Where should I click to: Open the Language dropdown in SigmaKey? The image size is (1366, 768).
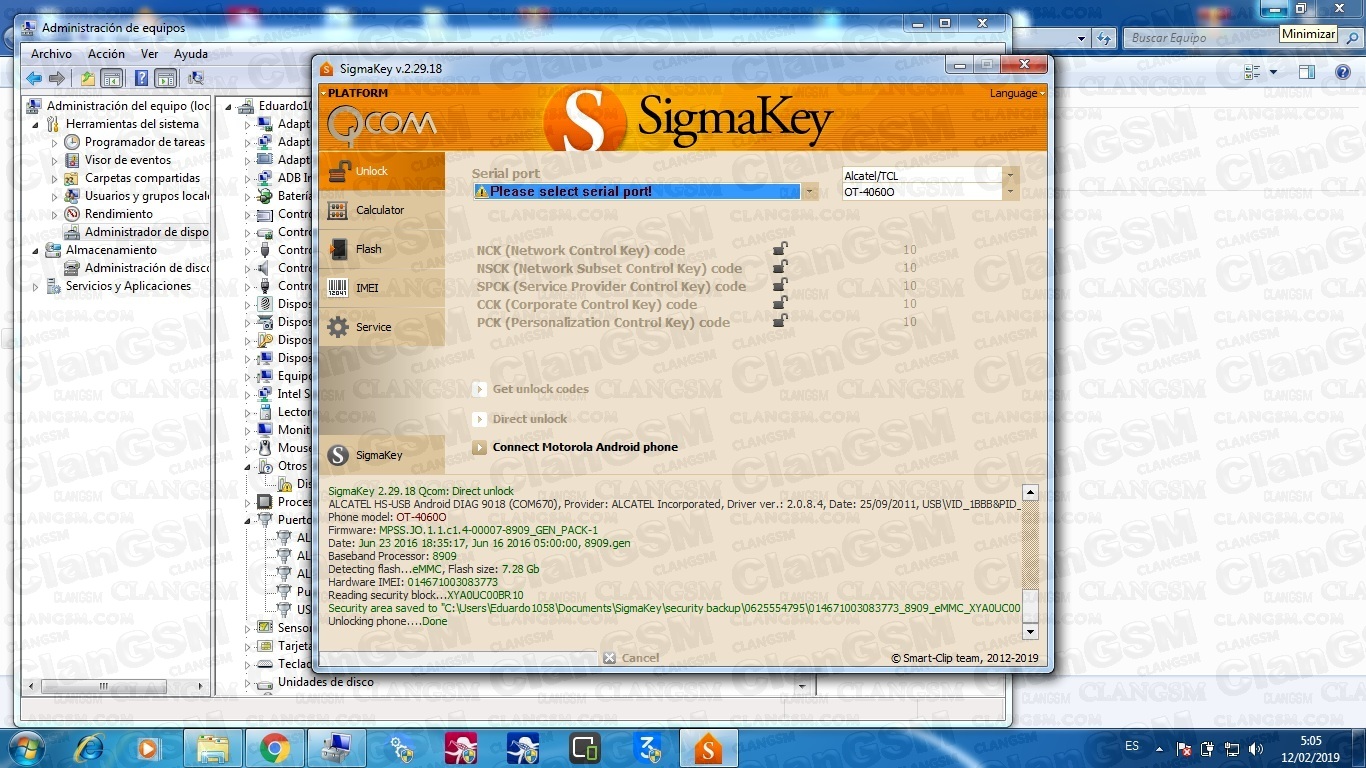coord(1017,93)
